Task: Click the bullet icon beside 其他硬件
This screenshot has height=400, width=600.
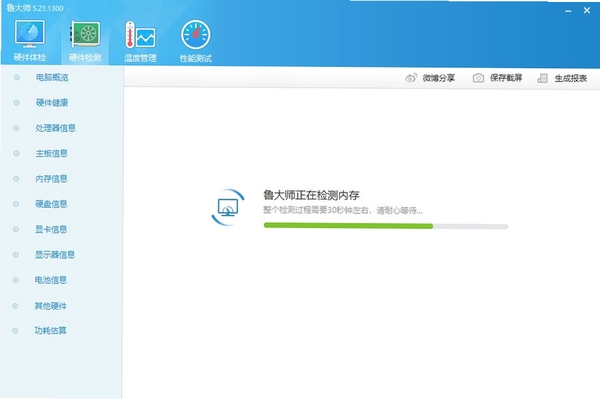Action: pyautogui.click(x=15, y=306)
